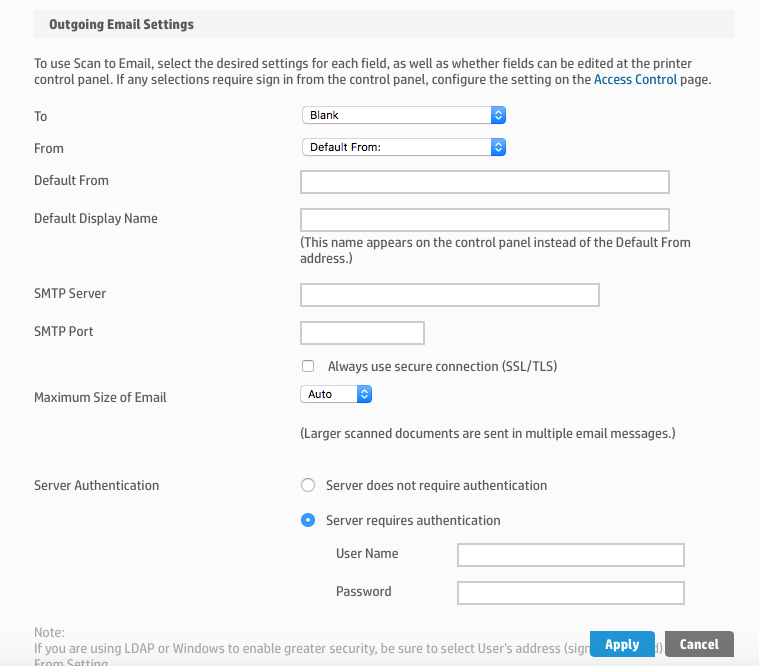Focus the Default From text field
Viewport: 759px width, 666px height.
coord(484,181)
